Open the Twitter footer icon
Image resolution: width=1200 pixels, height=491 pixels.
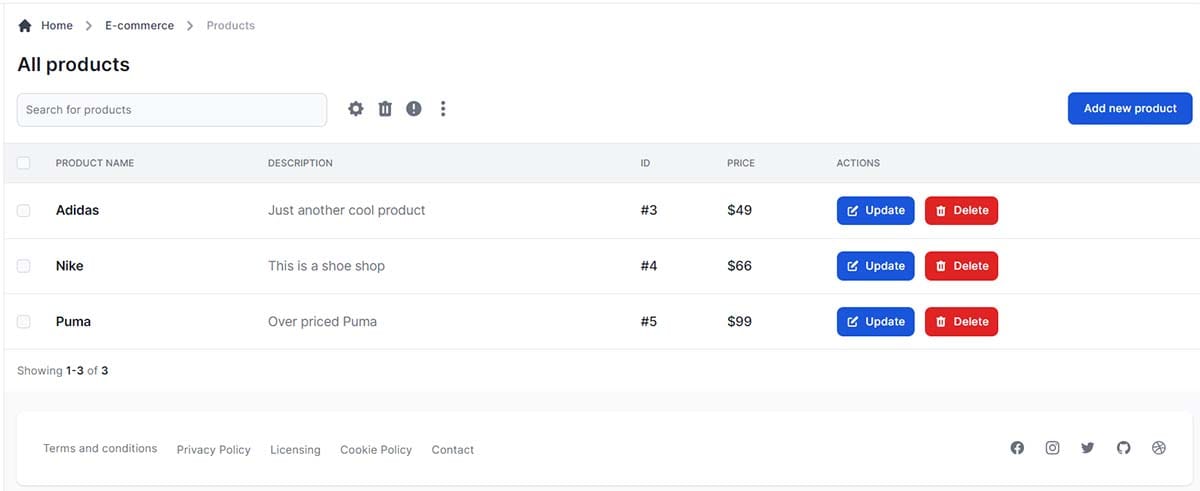tap(1088, 448)
